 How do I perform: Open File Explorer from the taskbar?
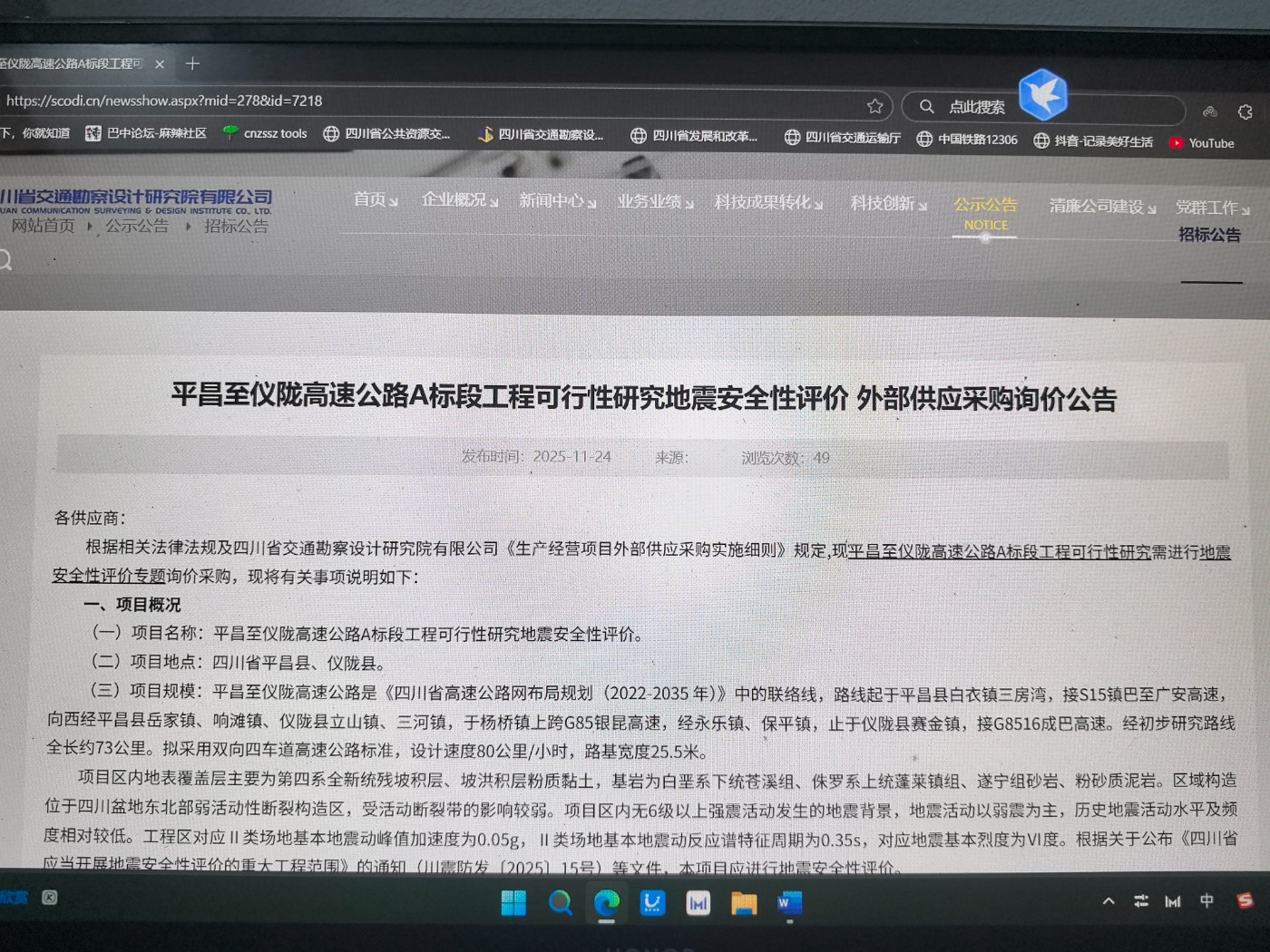744,903
